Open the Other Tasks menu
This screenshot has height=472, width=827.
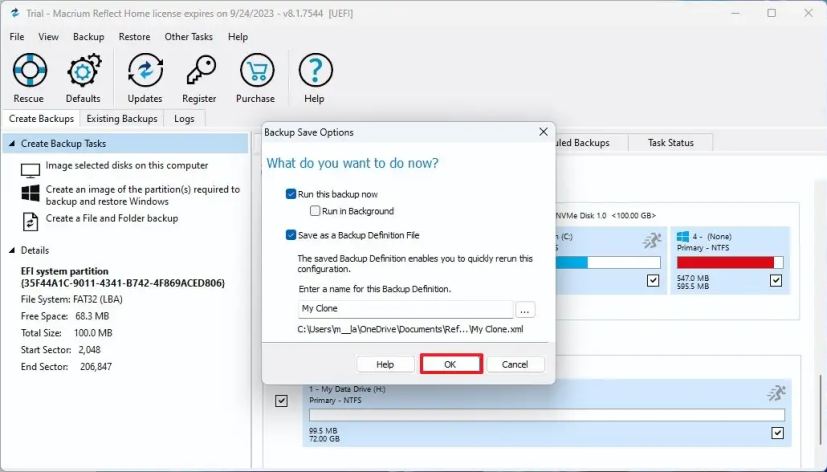tap(188, 37)
